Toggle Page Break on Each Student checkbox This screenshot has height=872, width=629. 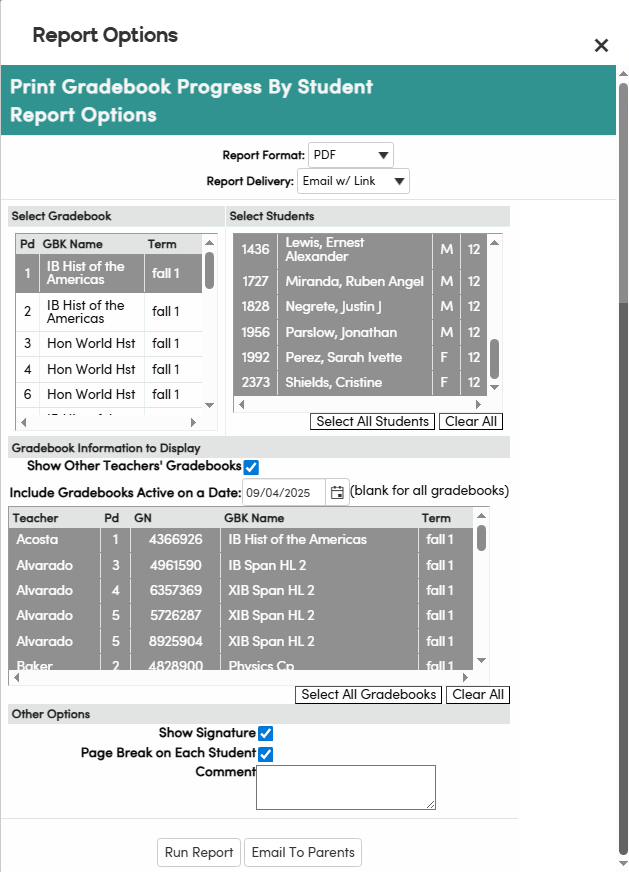266,754
